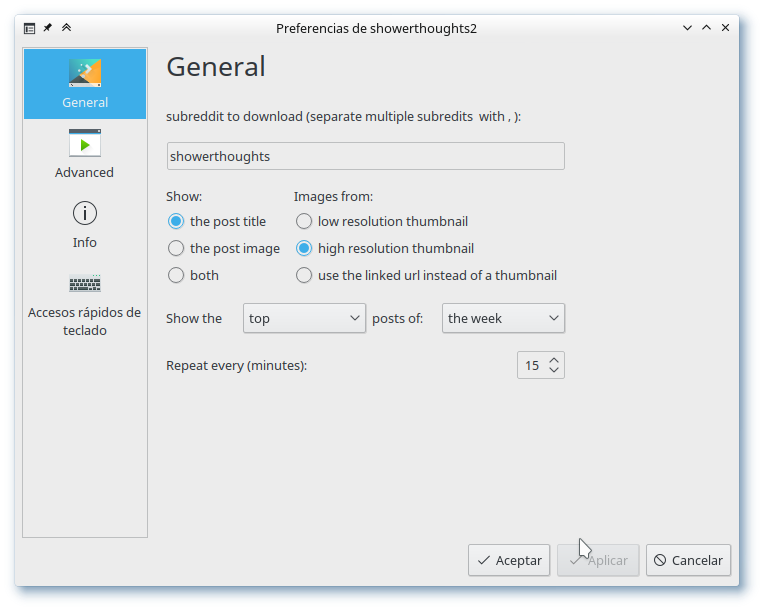This screenshot has height=611, width=764.
Task: Click the keep-above double chevron icon
Action: (x=67, y=28)
